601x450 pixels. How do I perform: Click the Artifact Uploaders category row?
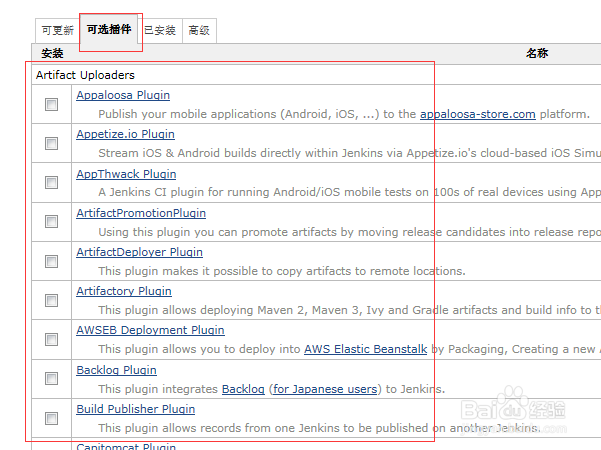click(x=316, y=75)
